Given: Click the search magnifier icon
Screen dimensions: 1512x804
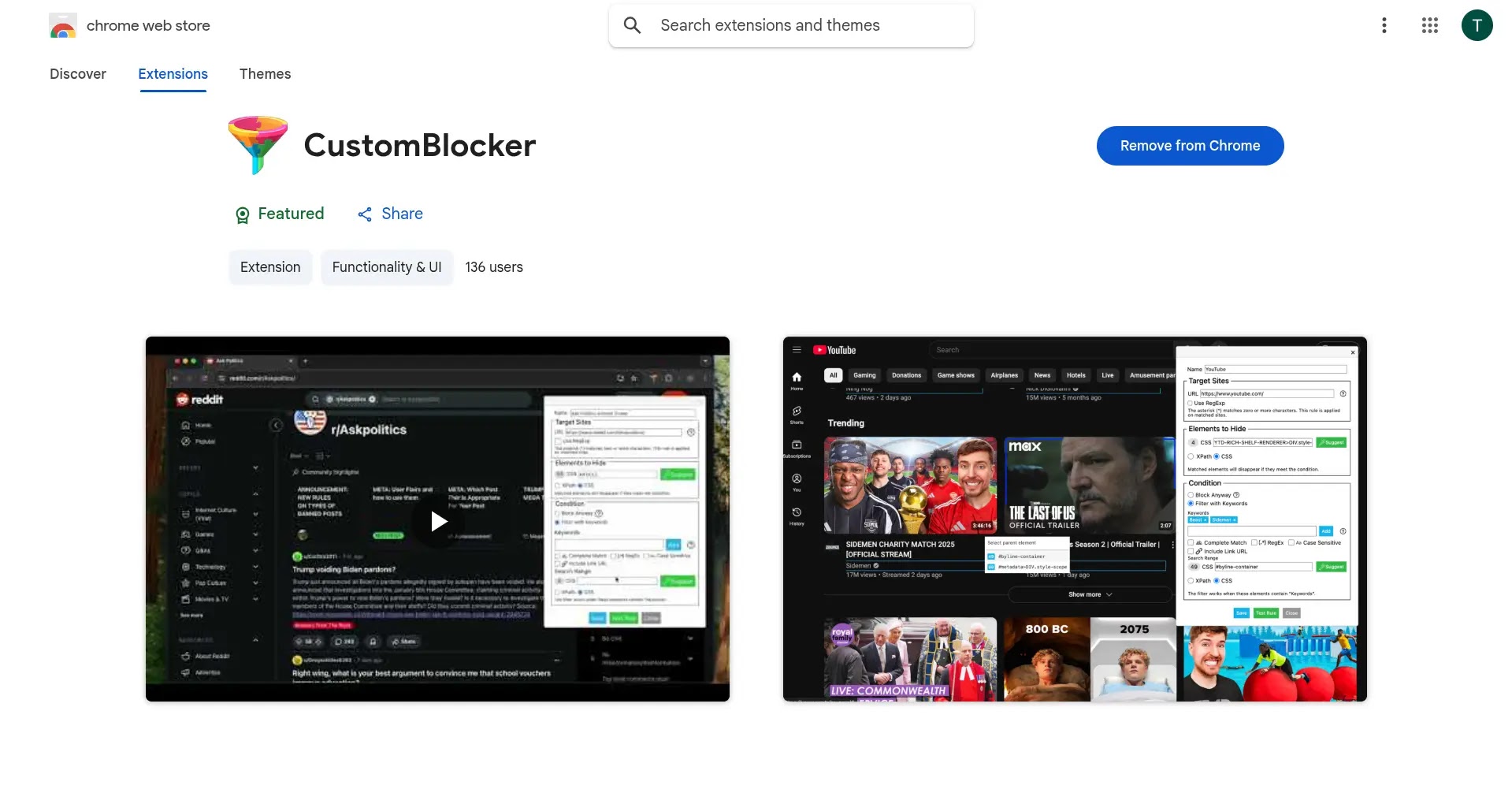Looking at the screenshot, I should pos(632,25).
